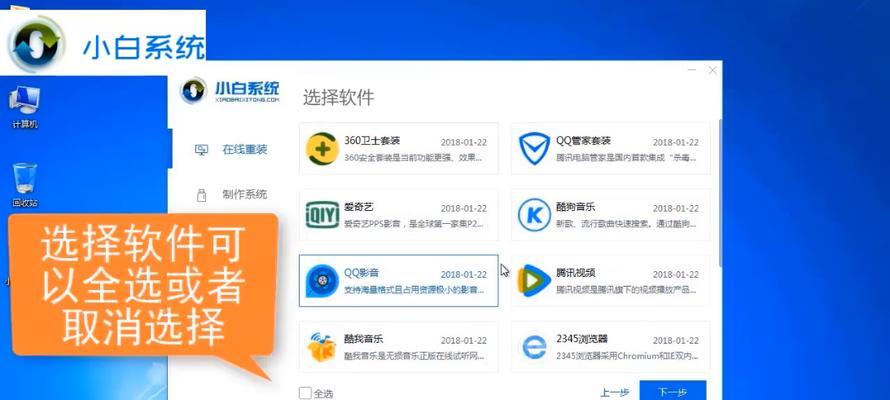
Task: Click the 360安全套装 description line
Action: tap(414, 157)
